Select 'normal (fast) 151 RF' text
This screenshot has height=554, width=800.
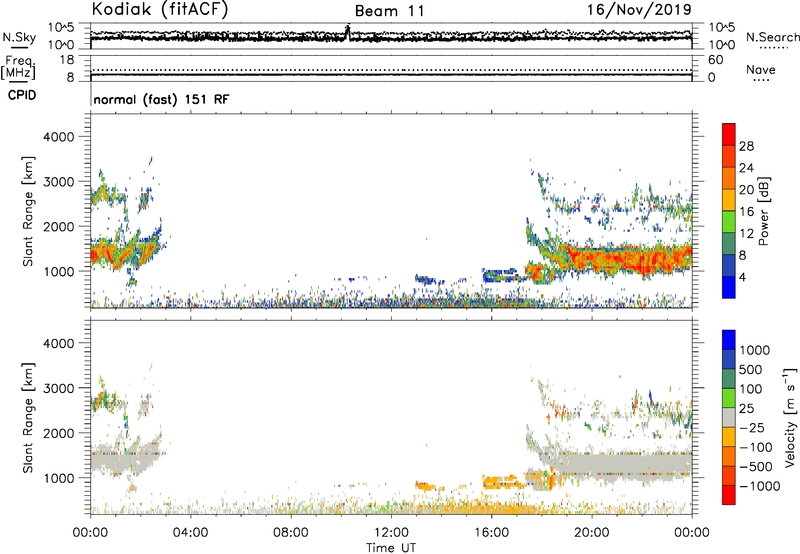click(161, 99)
